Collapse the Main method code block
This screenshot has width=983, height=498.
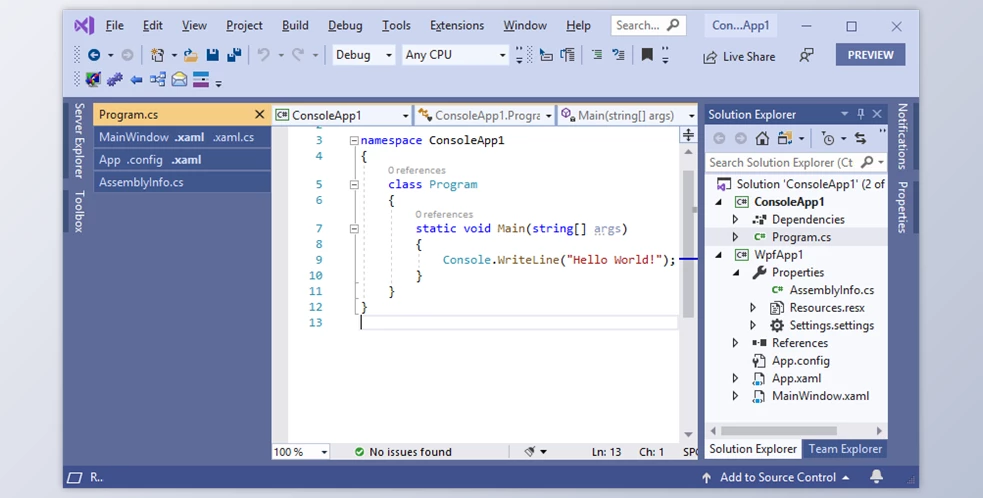[354, 229]
